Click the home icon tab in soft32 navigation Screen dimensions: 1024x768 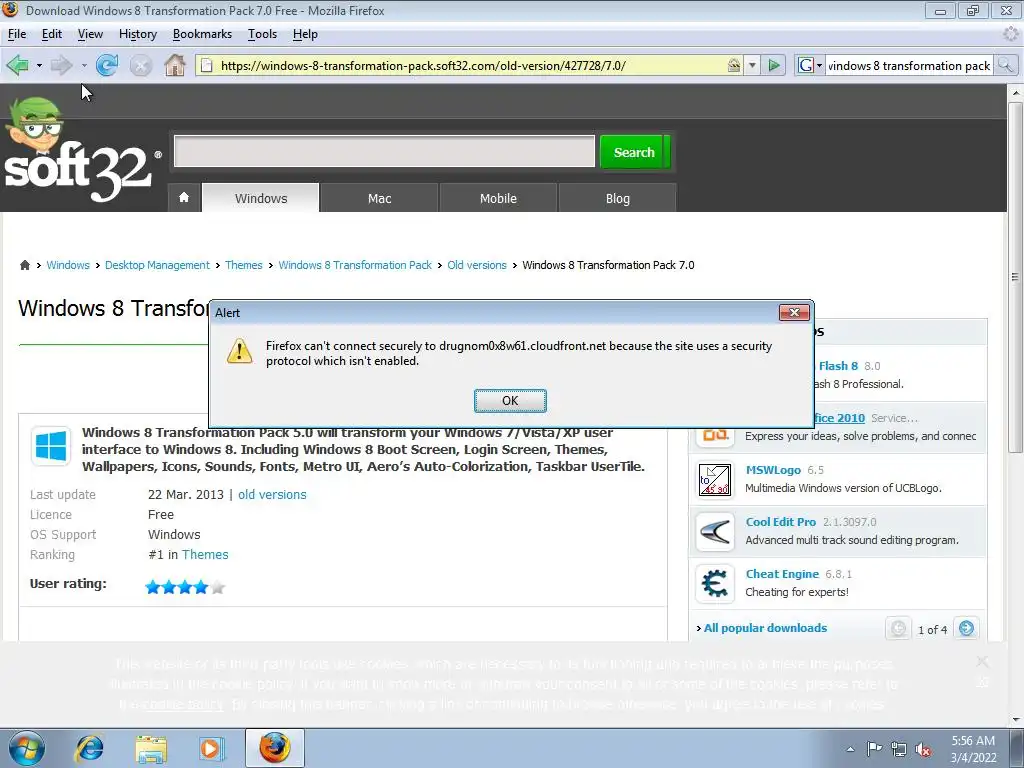[x=184, y=197]
